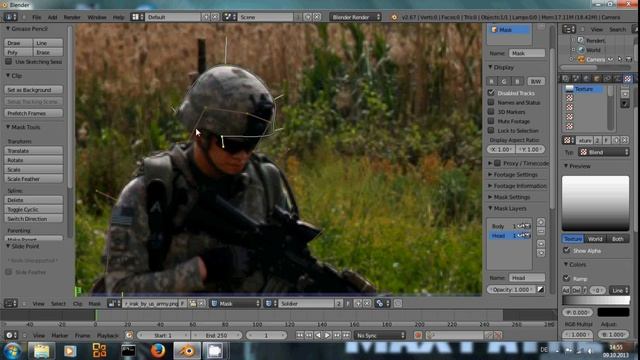Click the color ramp gradient bar
Image resolution: width=640 pixels, height=360 pixels.
[x=596, y=300]
